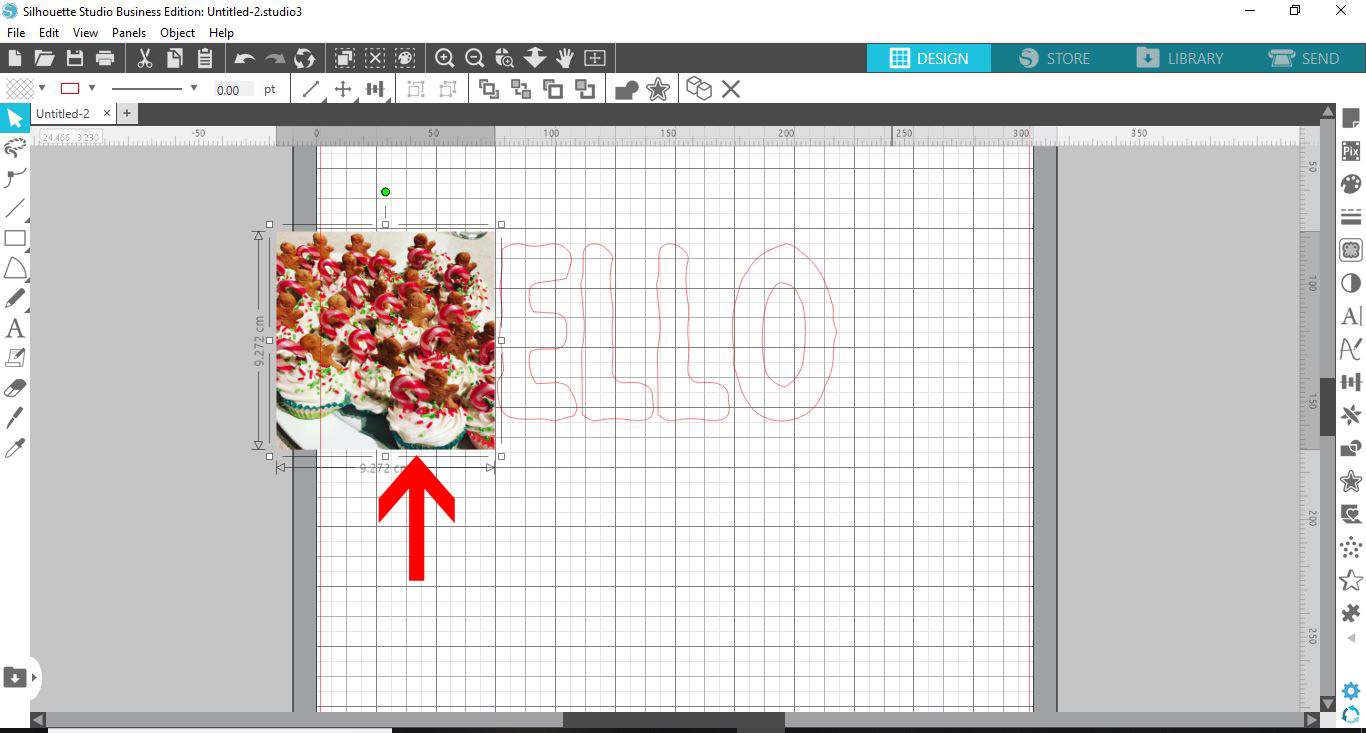This screenshot has height=733, width=1366.
Task: Open a file with the folder icon
Action: (x=44, y=58)
